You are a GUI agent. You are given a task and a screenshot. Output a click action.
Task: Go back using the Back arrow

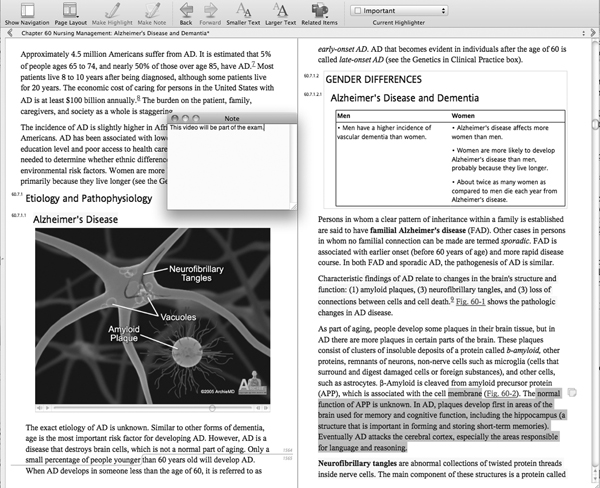(187, 10)
